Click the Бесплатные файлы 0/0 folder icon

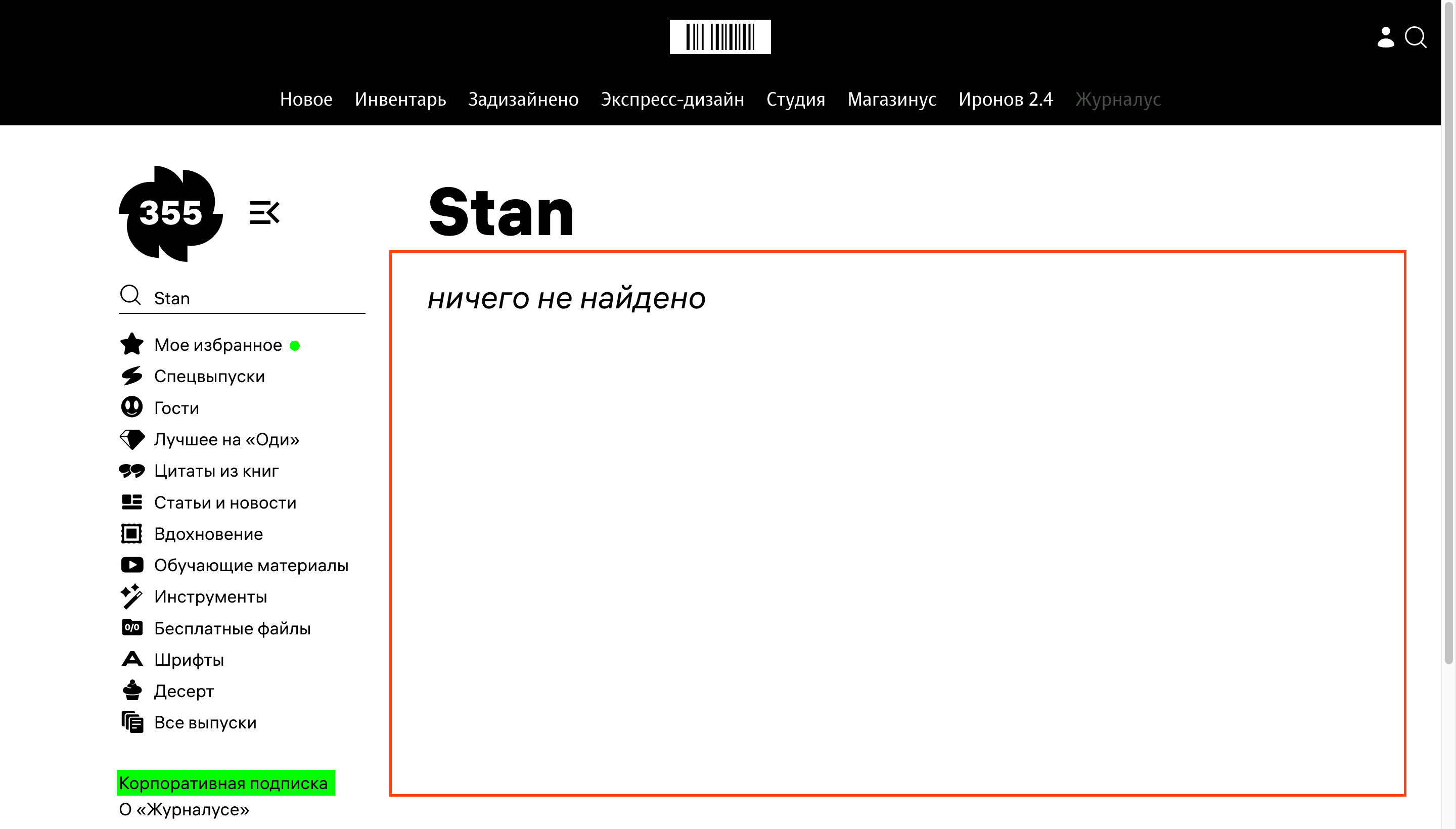(x=131, y=627)
